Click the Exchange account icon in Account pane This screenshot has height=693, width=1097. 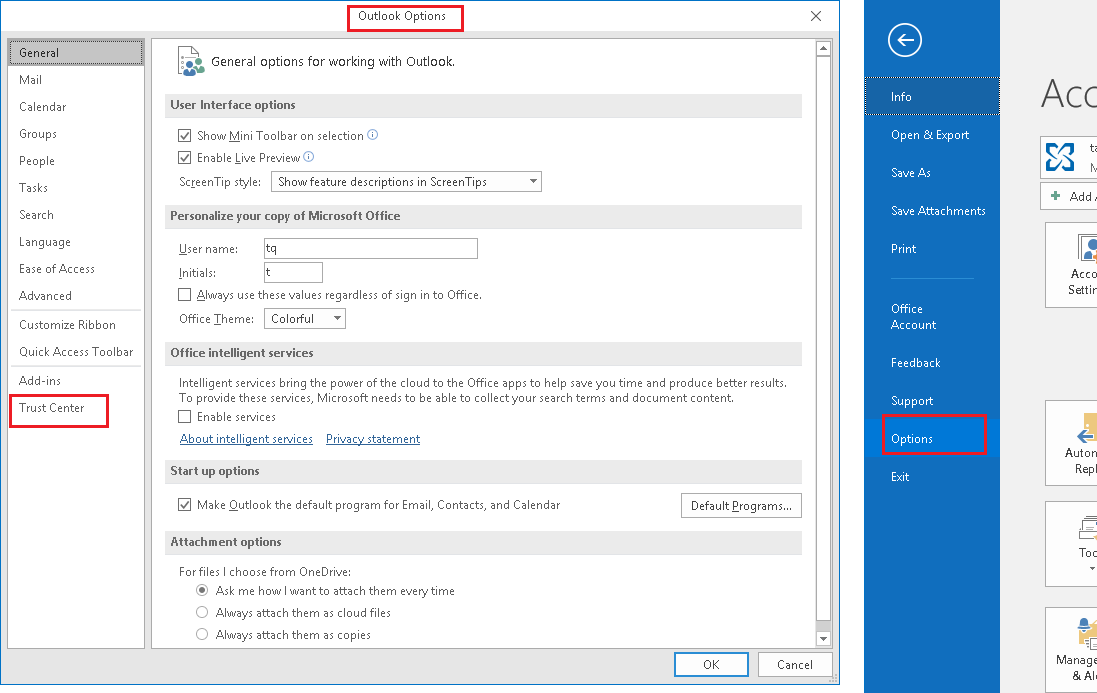(1059, 157)
